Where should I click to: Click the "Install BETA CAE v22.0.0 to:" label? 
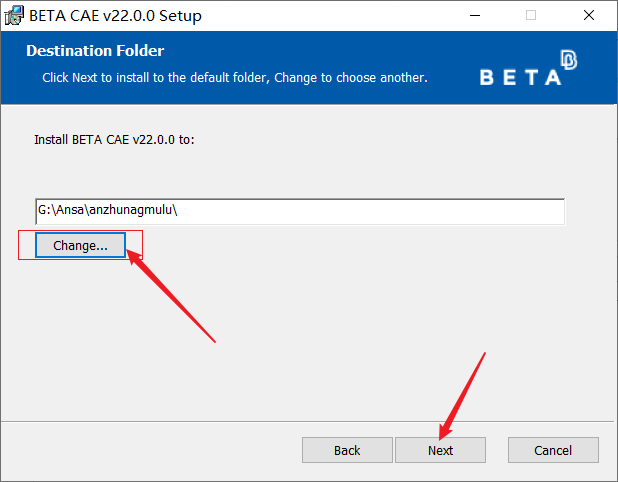(x=114, y=139)
